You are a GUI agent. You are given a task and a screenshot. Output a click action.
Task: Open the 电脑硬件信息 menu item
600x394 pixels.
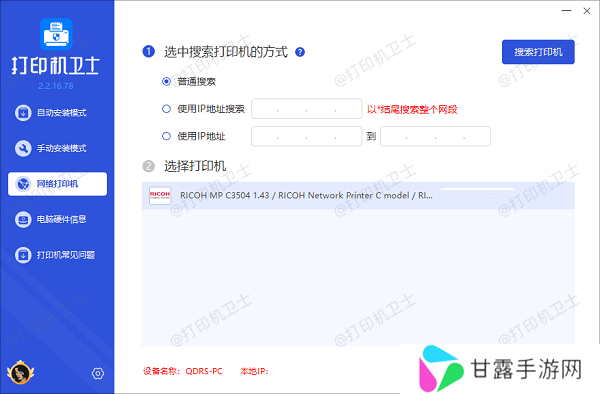(57, 220)
